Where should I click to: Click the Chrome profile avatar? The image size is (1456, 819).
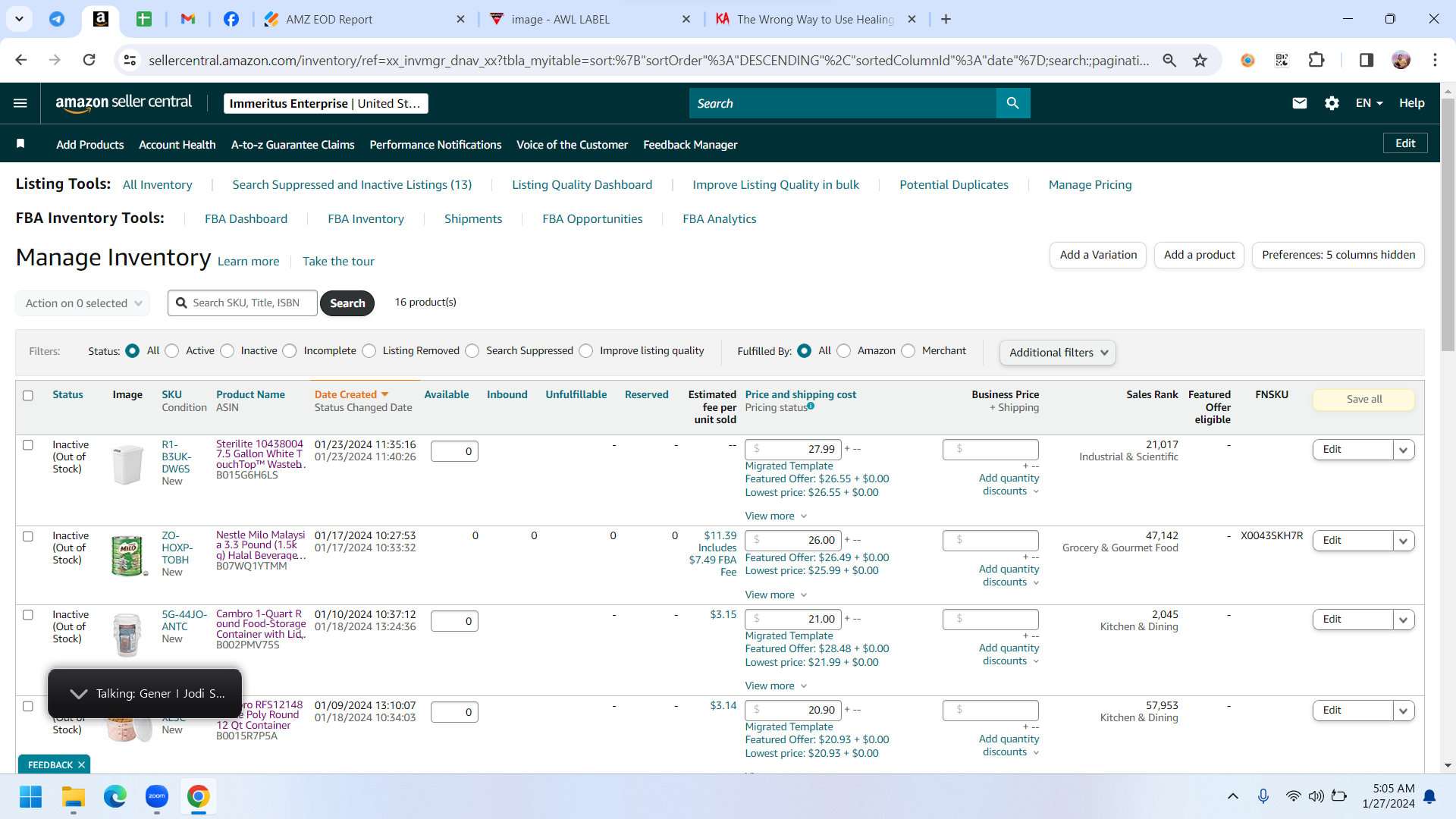click(x=1401, y=60)
